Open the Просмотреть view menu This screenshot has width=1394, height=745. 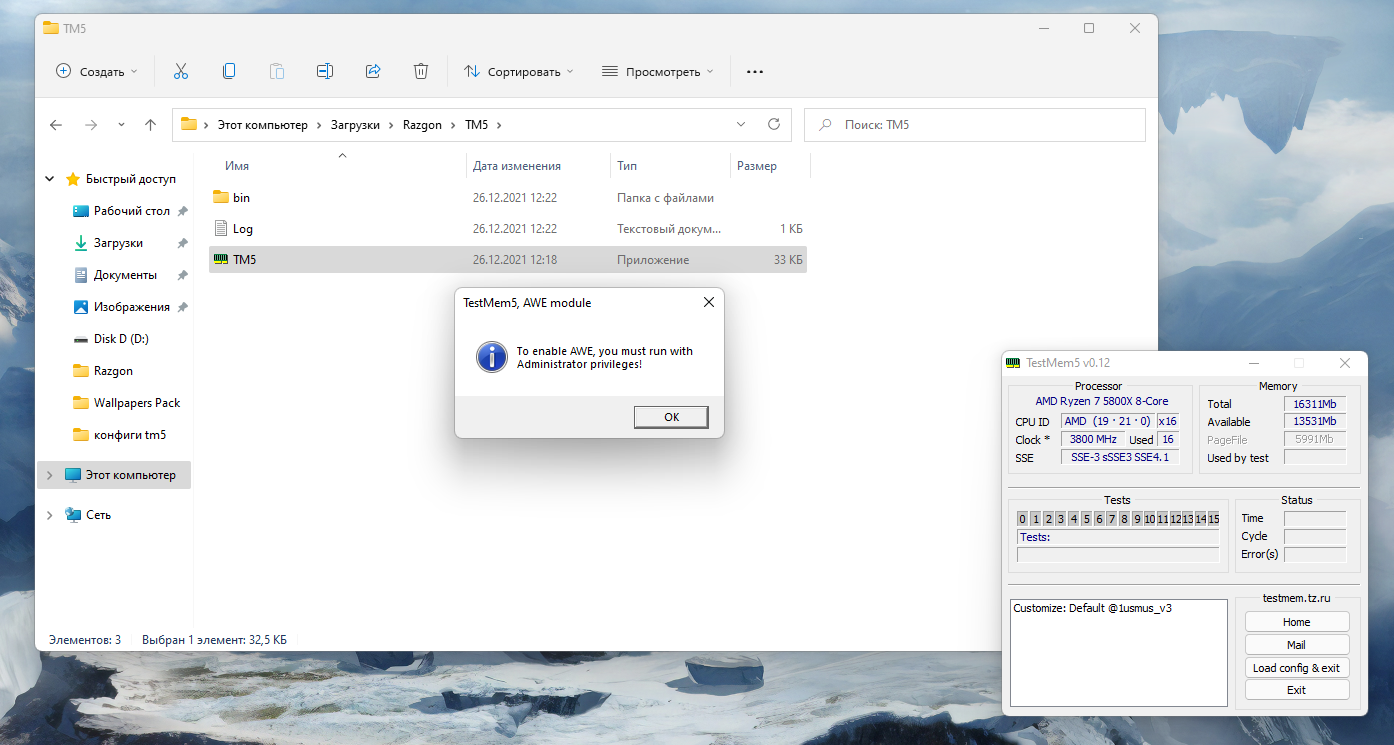658,72
